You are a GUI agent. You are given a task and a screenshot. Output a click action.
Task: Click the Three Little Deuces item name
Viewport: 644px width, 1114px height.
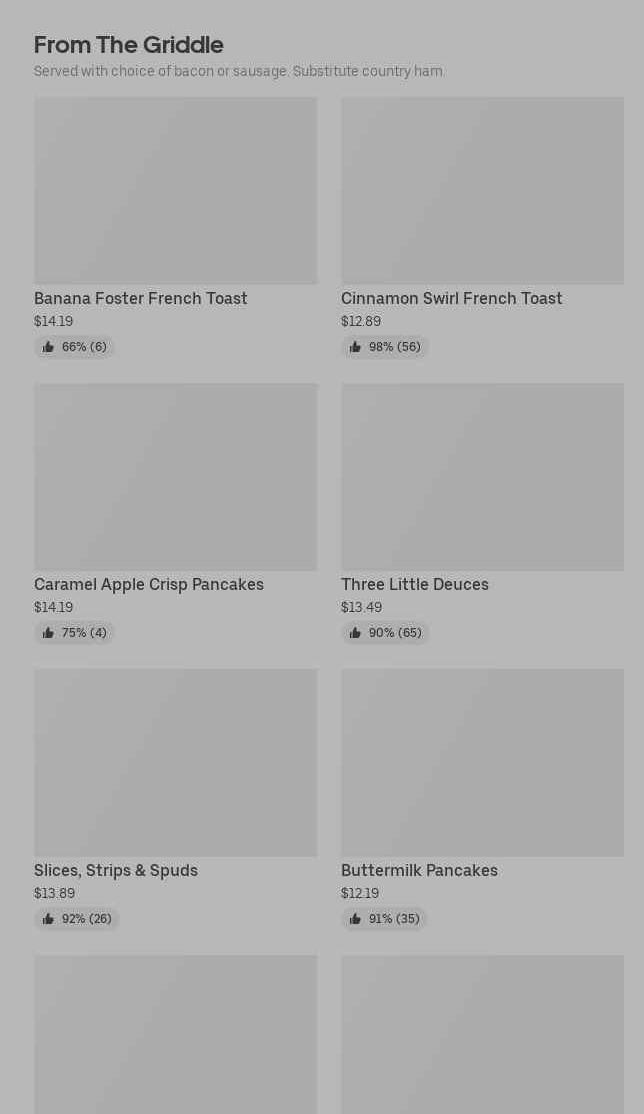[x=414, y=584]
